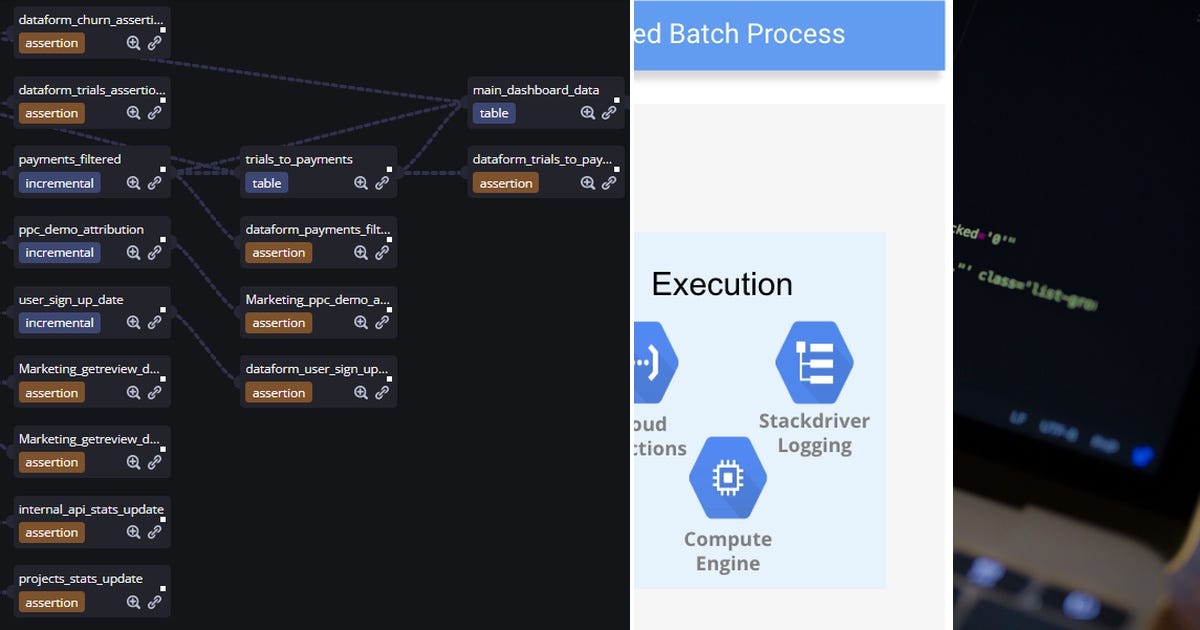Click the magnifier icon on ppc_demo_attribution
Viewport: 1200px width, 630px height.
point(133,252)
